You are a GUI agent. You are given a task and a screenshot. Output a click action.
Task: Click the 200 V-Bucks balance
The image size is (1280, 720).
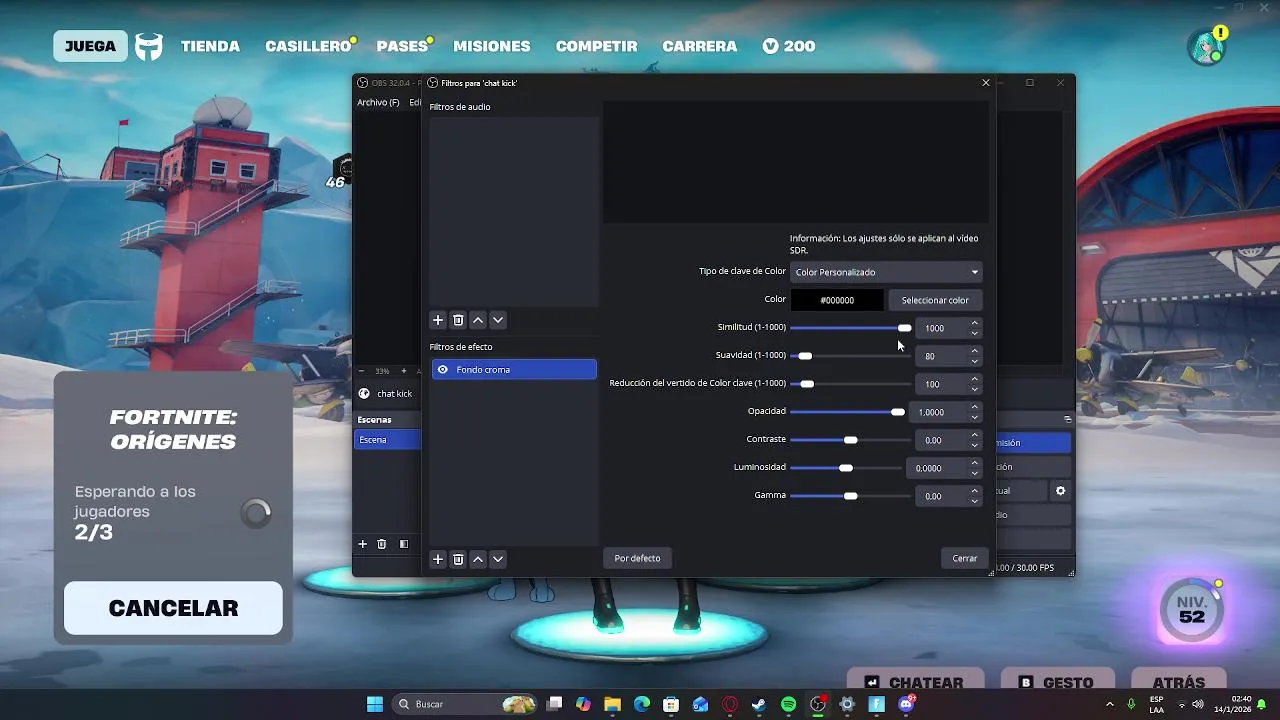click(788, 46)
